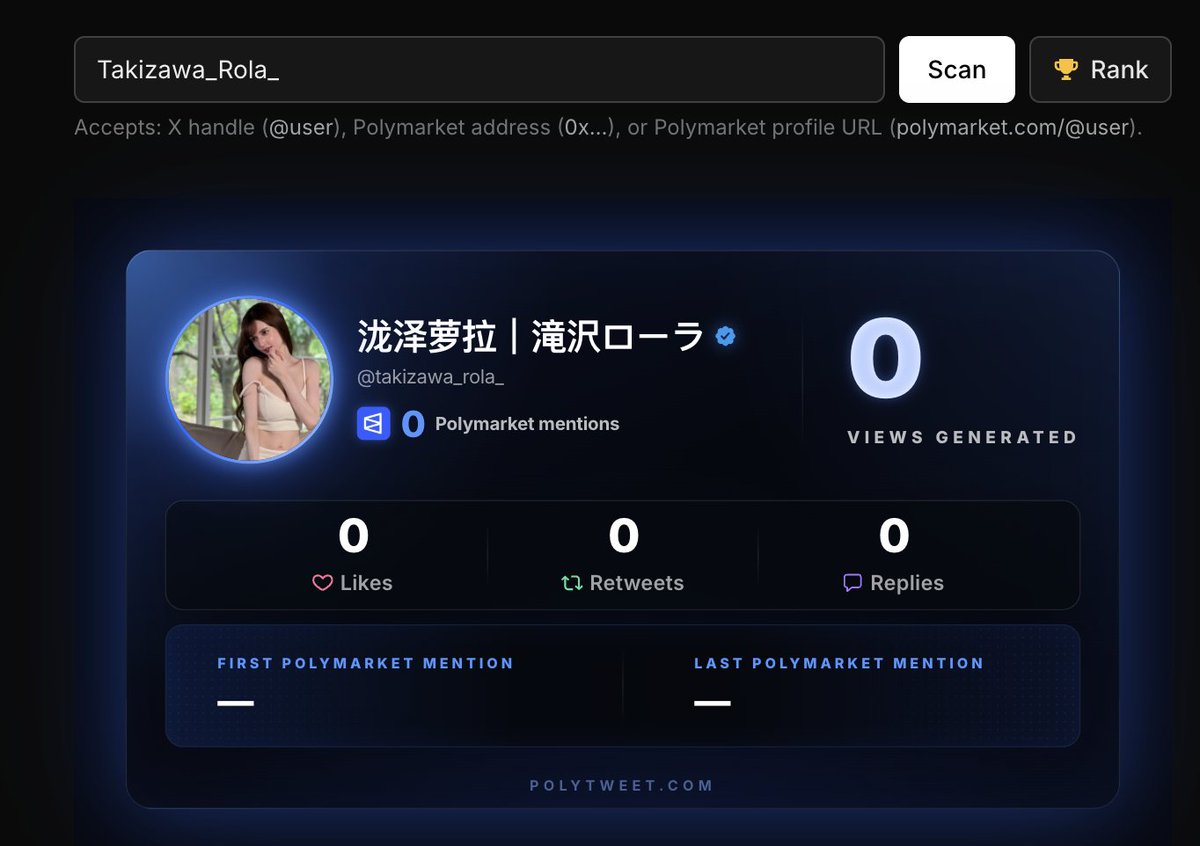Image resolution: width=1200 pixels, height=846 pixels.
Task: Click FIRST POLYMARKET MENTION heading
Action: pos(365,663)
